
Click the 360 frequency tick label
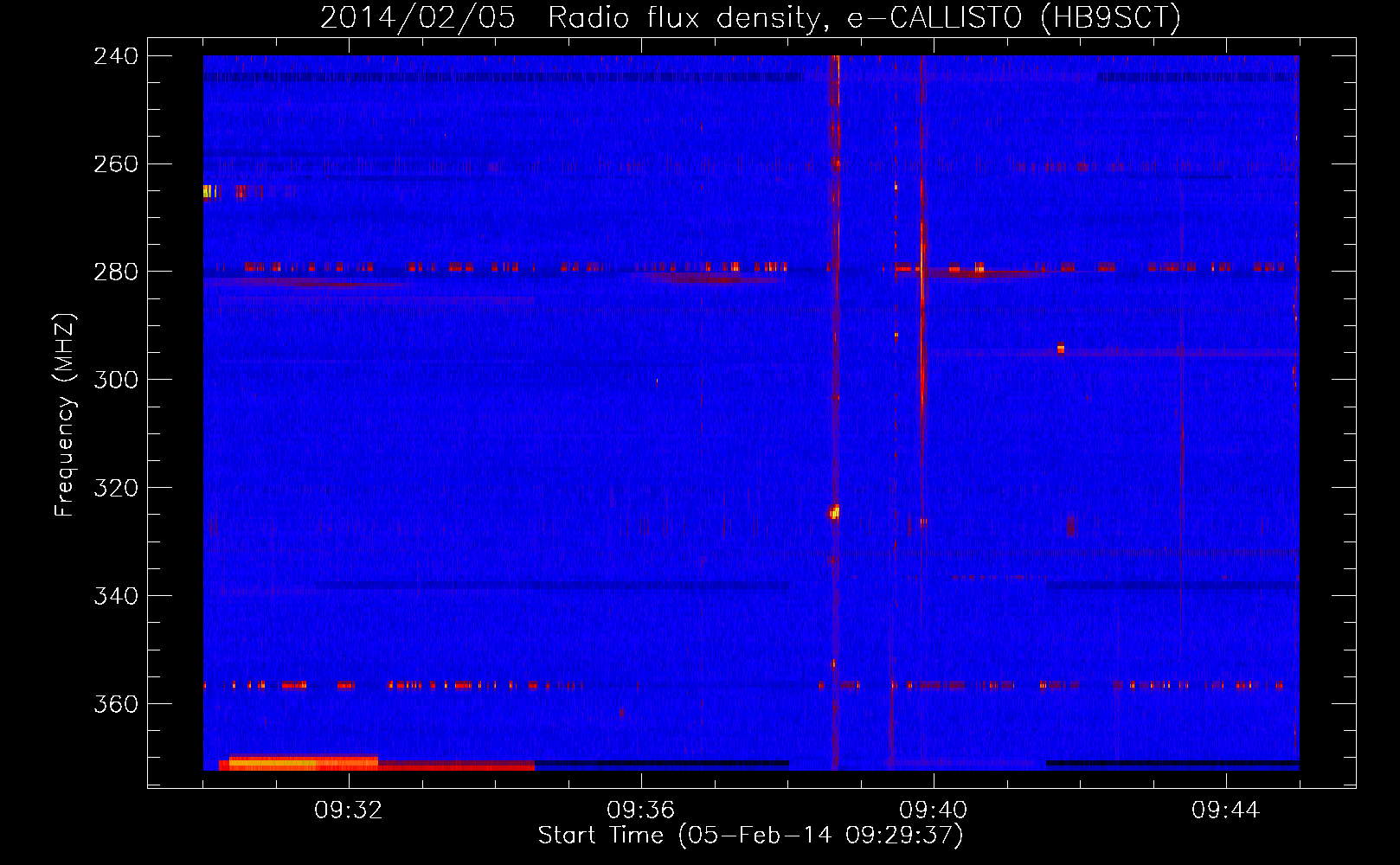116,704
